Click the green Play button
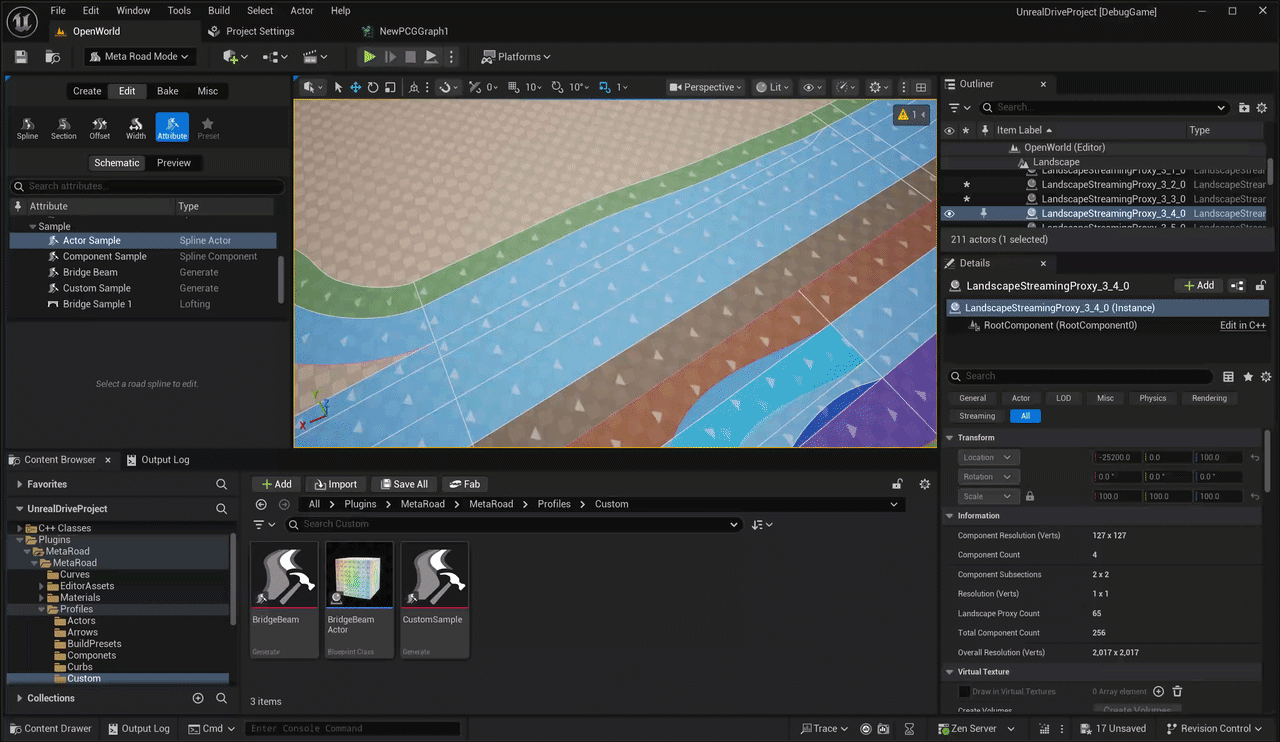 [369, 57]
